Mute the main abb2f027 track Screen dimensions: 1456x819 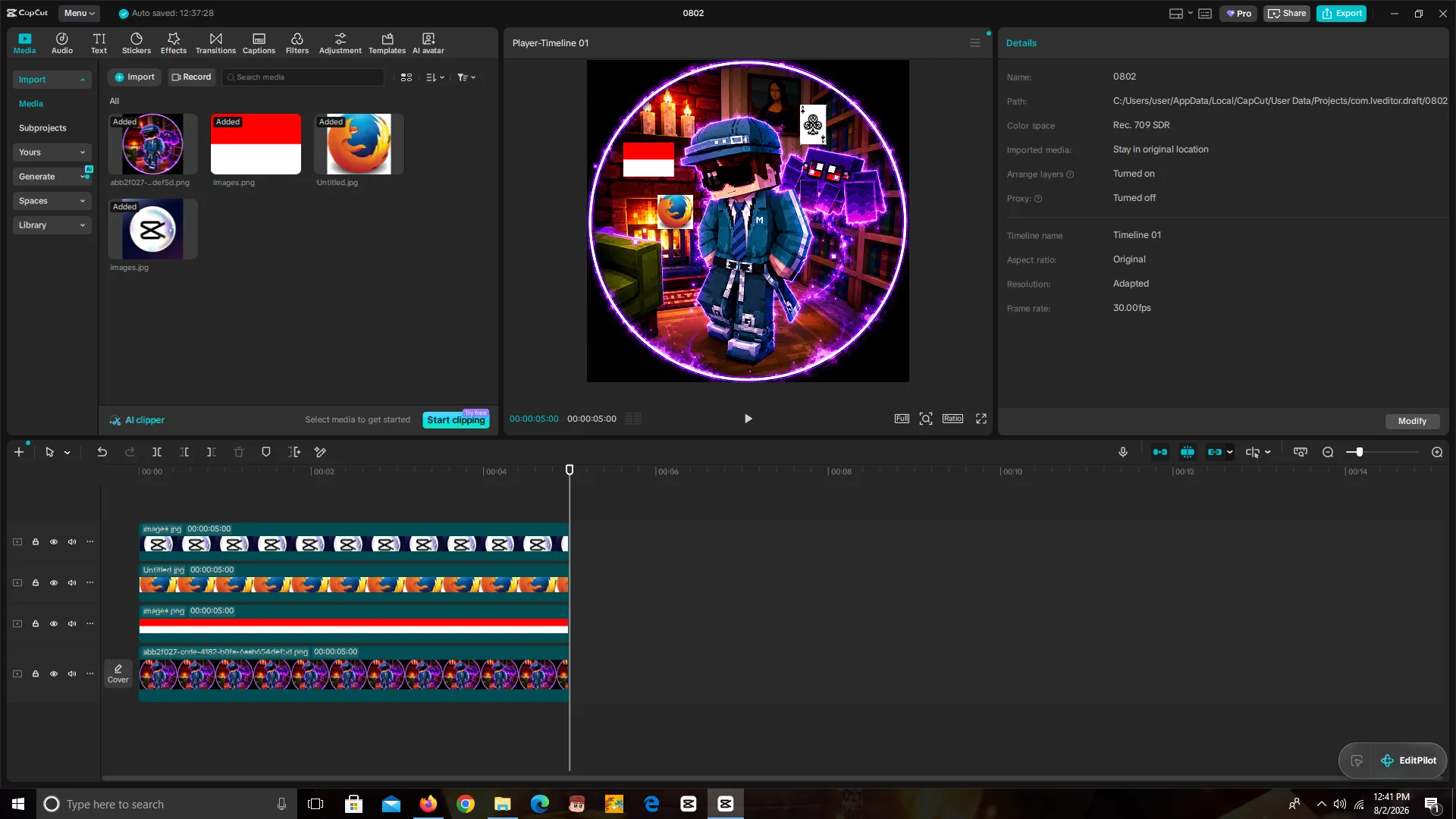(72, 674)
